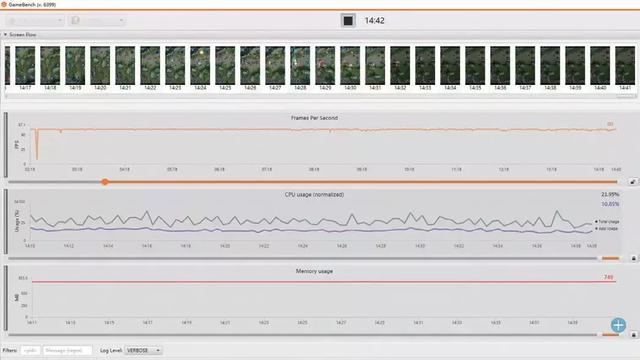Click the App usage legend entry

607,229
